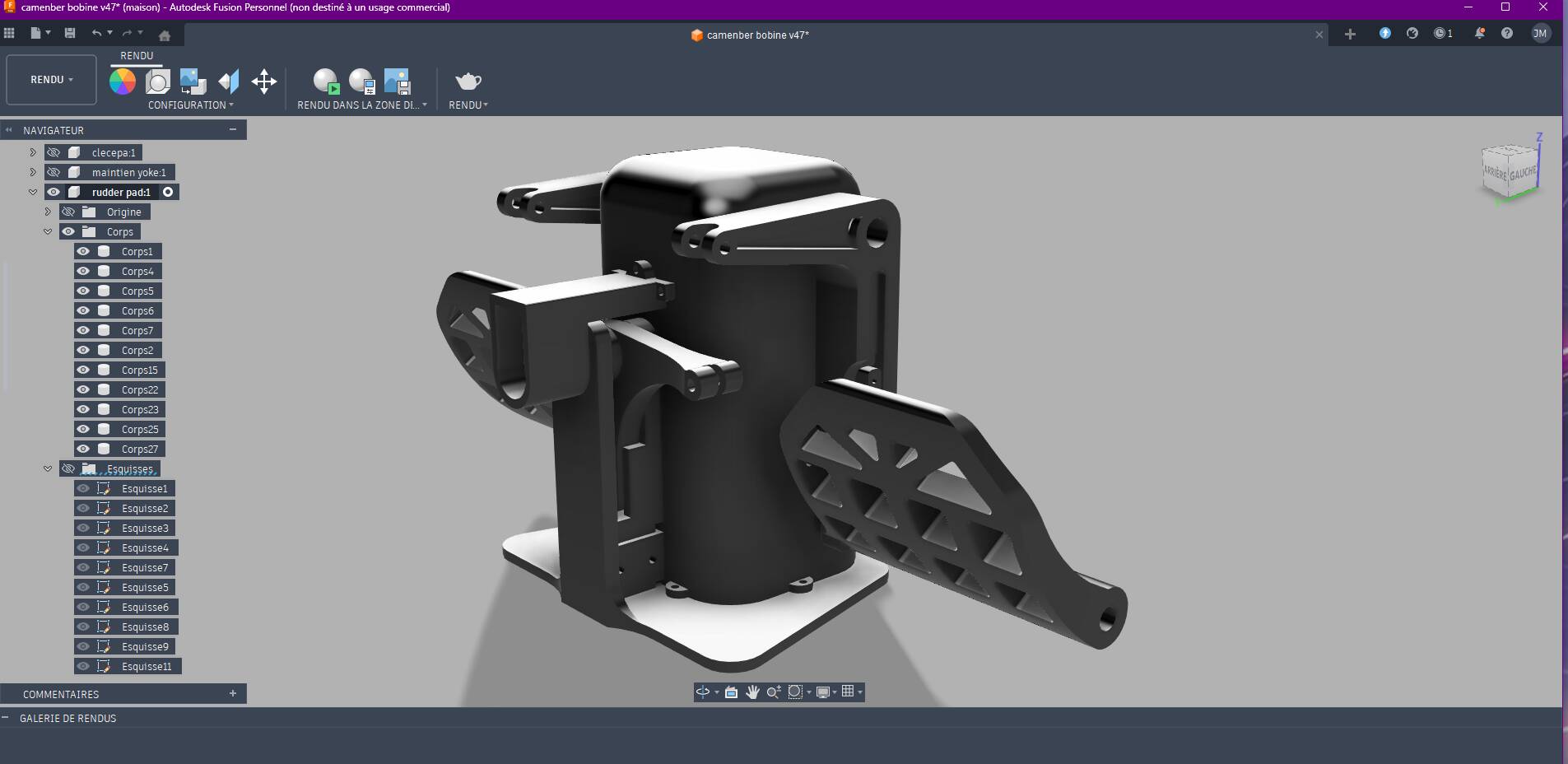
Task: Add a comment with the plus button
Action: pyautogui.click(x=233, y=694)
